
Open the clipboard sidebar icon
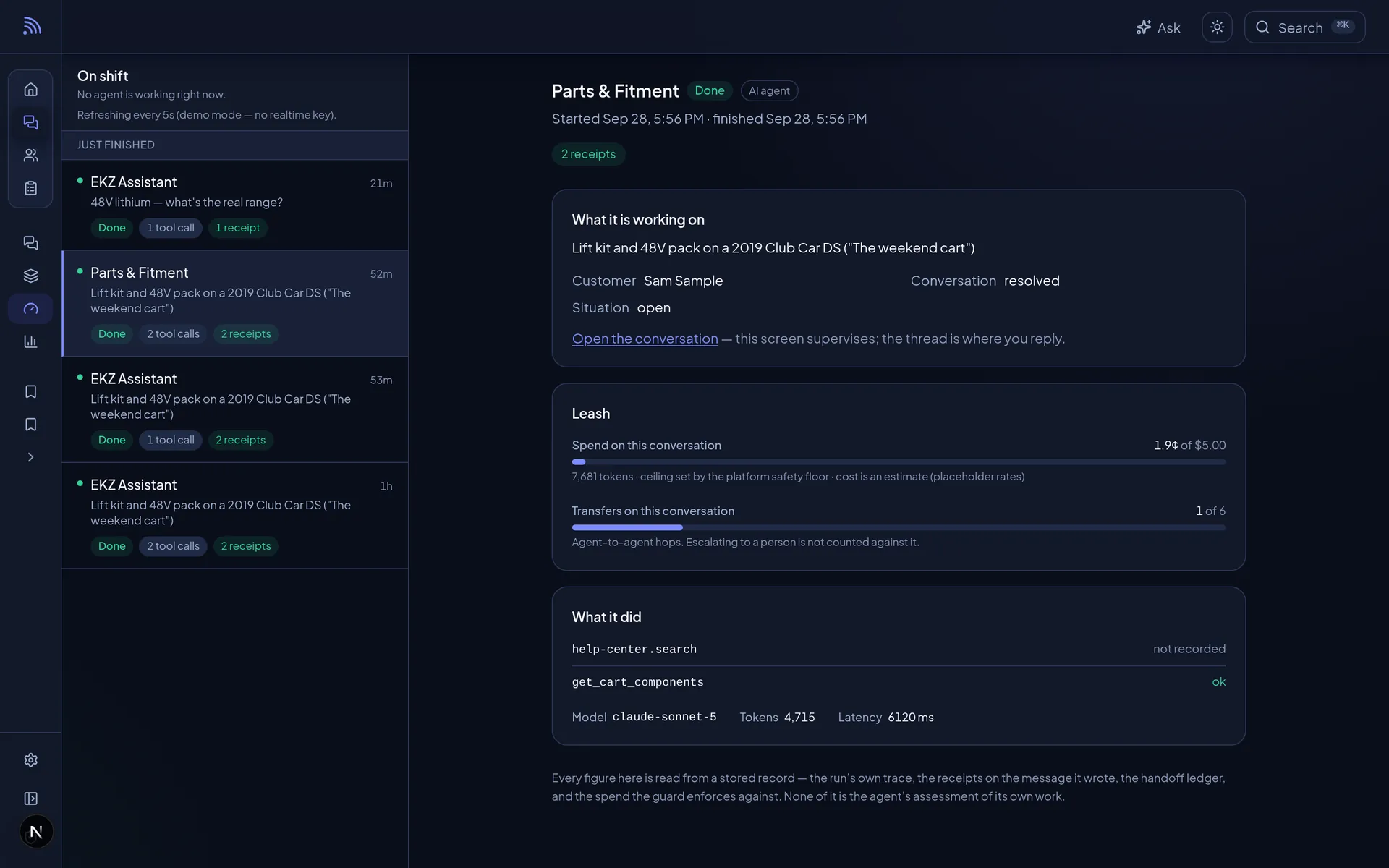point(30,188)
